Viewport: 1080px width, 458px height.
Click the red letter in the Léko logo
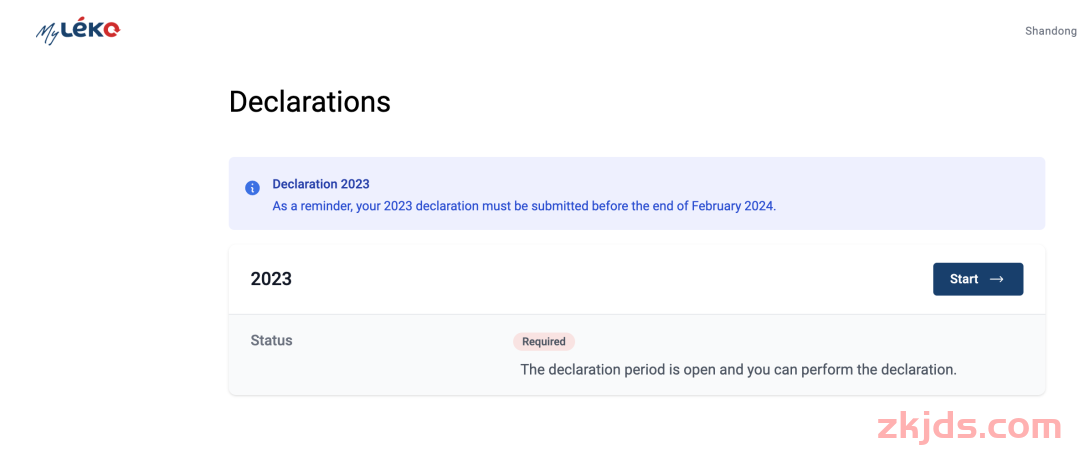(112, 31)
